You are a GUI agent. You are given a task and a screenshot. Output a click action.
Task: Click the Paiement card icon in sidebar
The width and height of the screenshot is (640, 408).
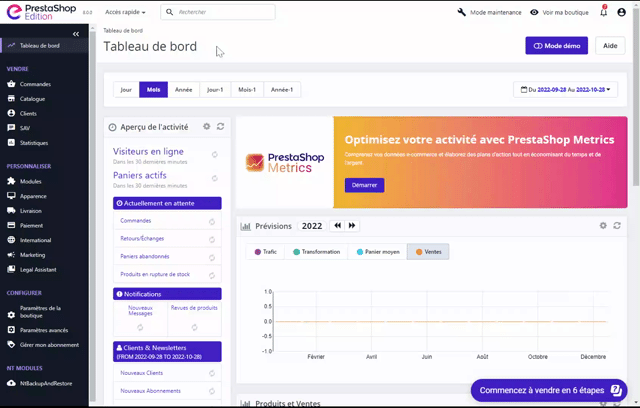[11, 225]
